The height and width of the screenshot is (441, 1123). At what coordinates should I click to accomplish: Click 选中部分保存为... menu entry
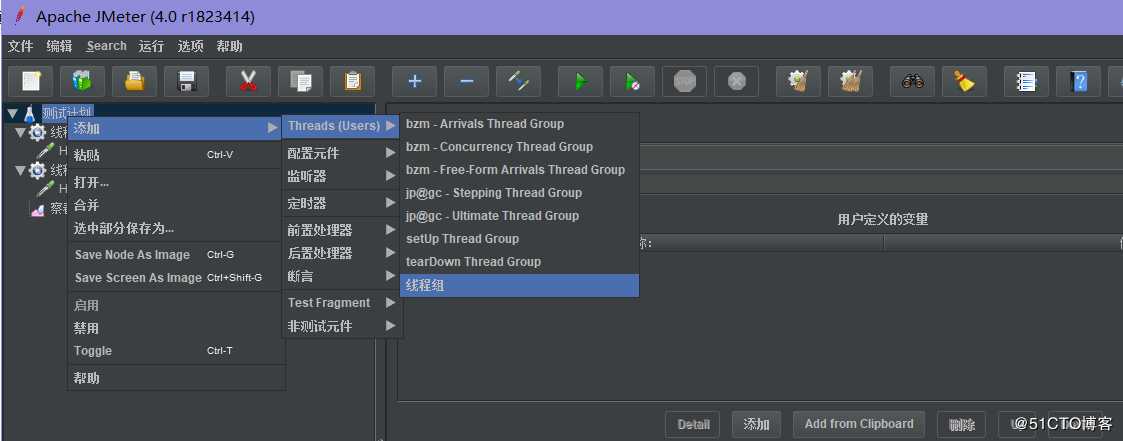tap(176, 228)
